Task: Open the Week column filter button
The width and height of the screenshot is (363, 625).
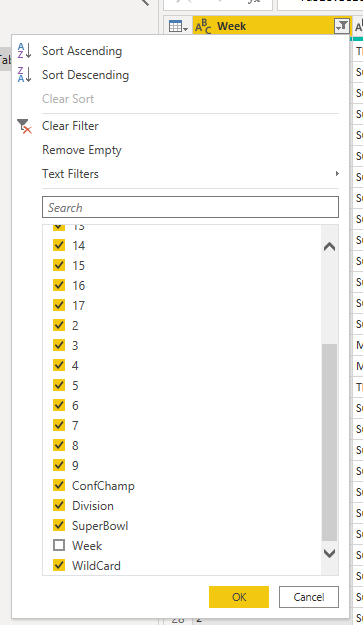Action: pyautogui.click(x=342, y=26)
